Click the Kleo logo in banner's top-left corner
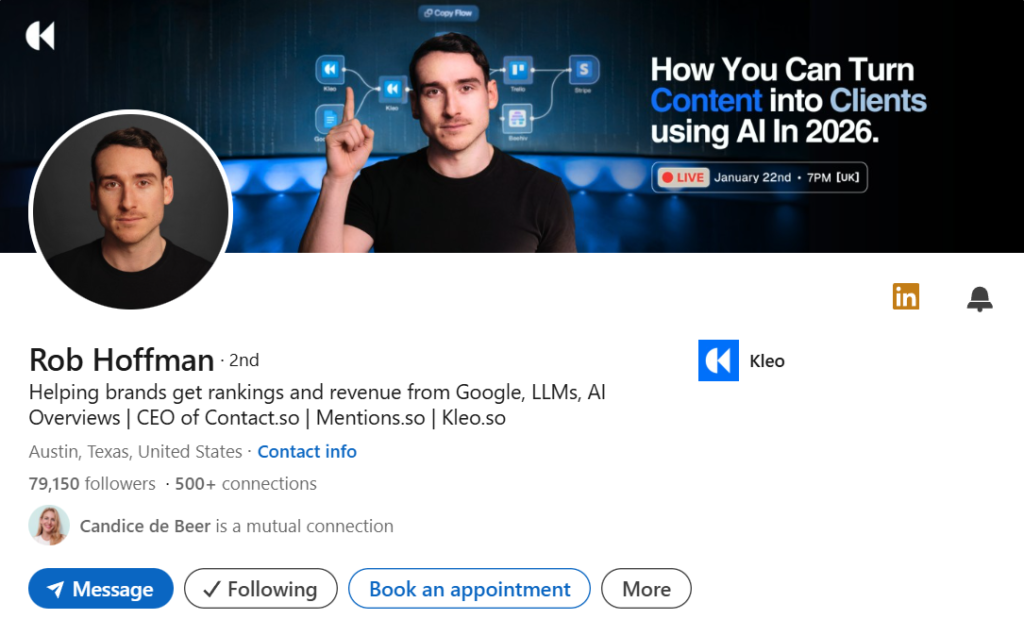The height and width of the screenshot is (636, 1024). [x=40, y=36]
